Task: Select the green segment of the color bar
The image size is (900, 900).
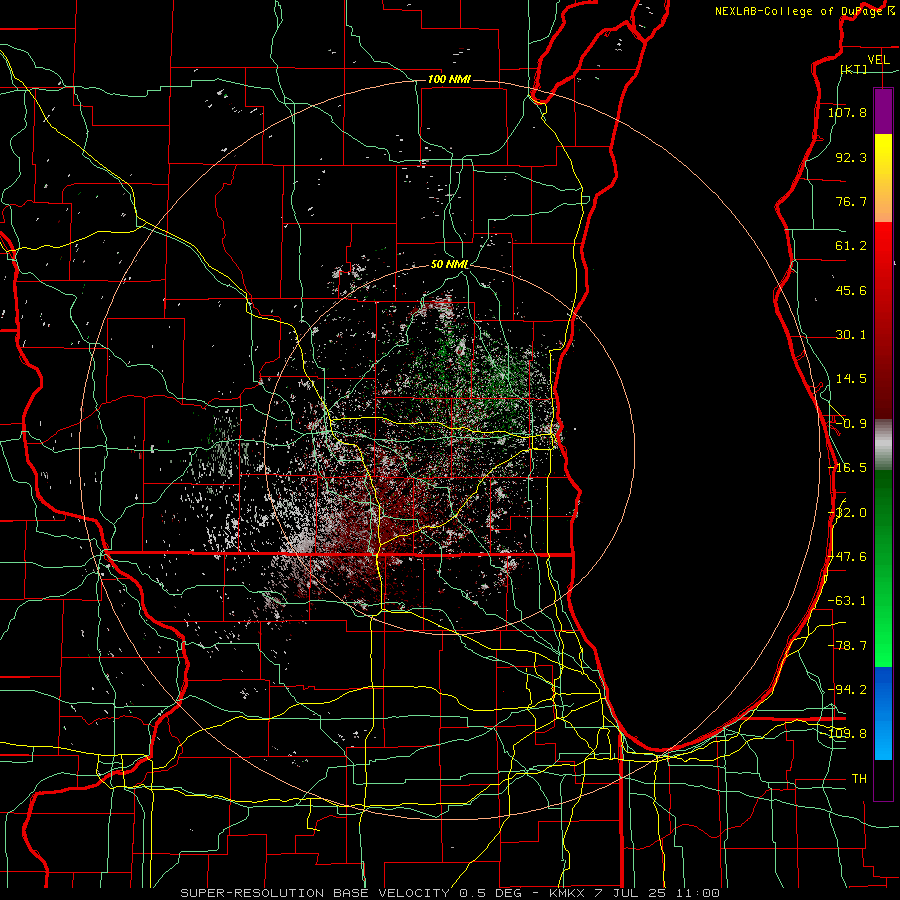Action: [x=883, y=568]
